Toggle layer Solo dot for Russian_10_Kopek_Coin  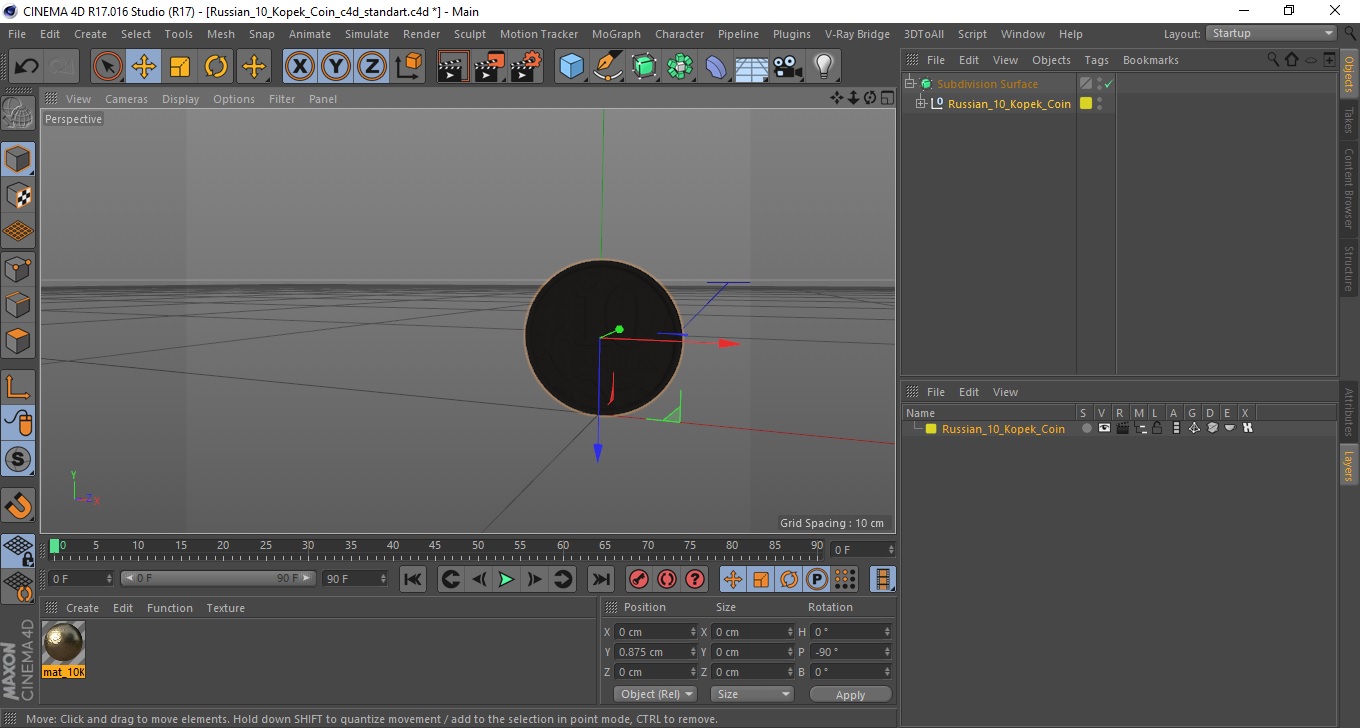[1086, 428]
